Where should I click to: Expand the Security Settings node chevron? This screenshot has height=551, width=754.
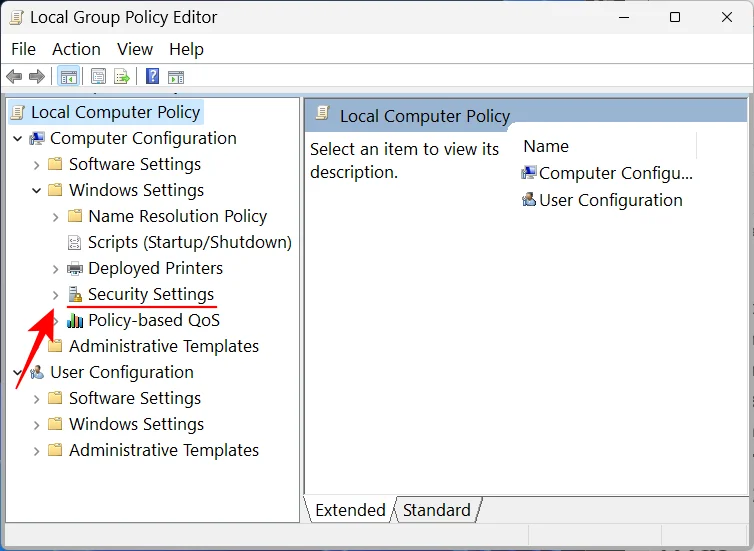(56, 294)
